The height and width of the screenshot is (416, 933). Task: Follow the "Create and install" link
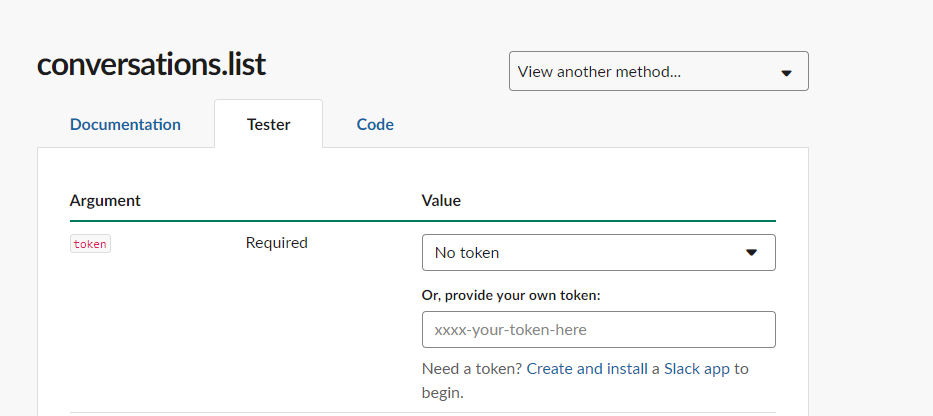pyautogui.click(x=587, y=369)
